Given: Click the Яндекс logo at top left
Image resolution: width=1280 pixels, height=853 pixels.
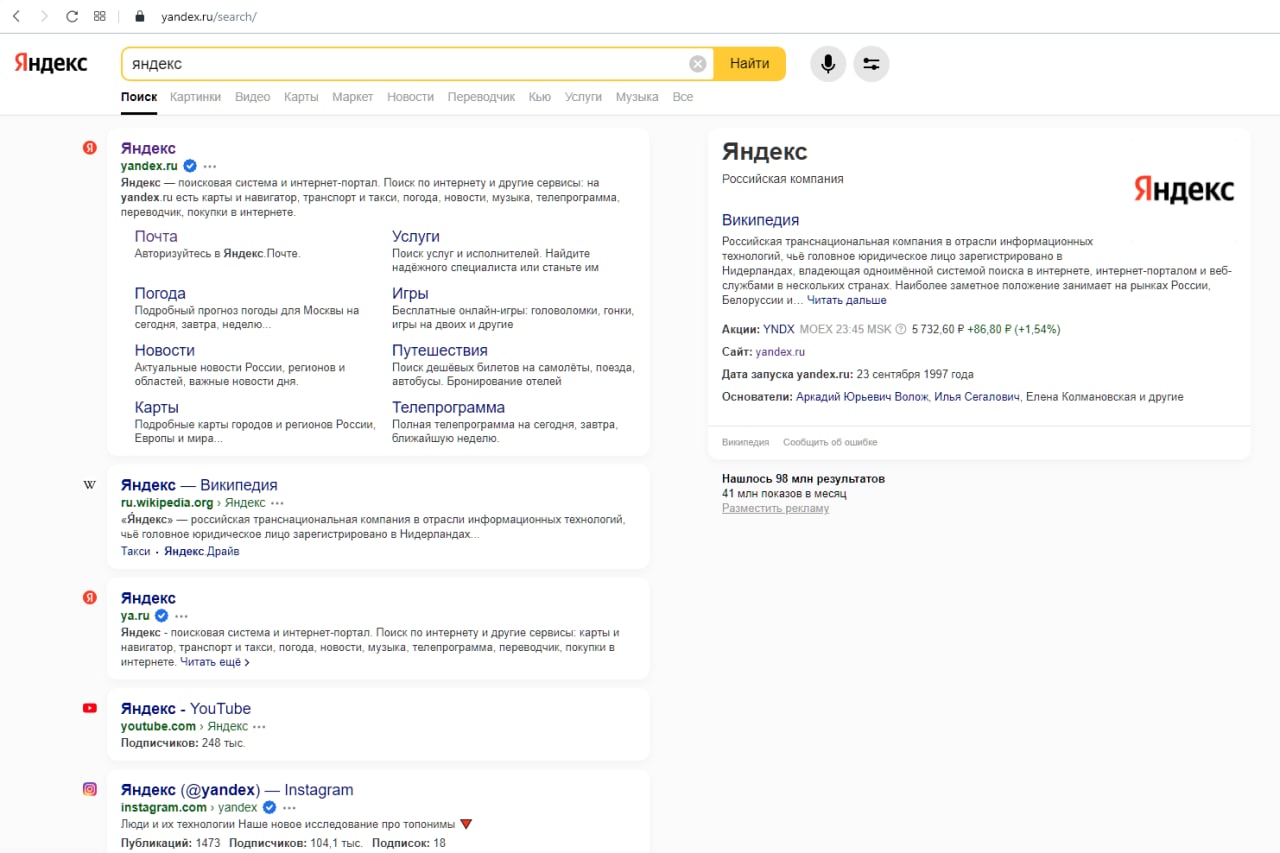Looking at the screenshot, I should click(x=51, y=63).
